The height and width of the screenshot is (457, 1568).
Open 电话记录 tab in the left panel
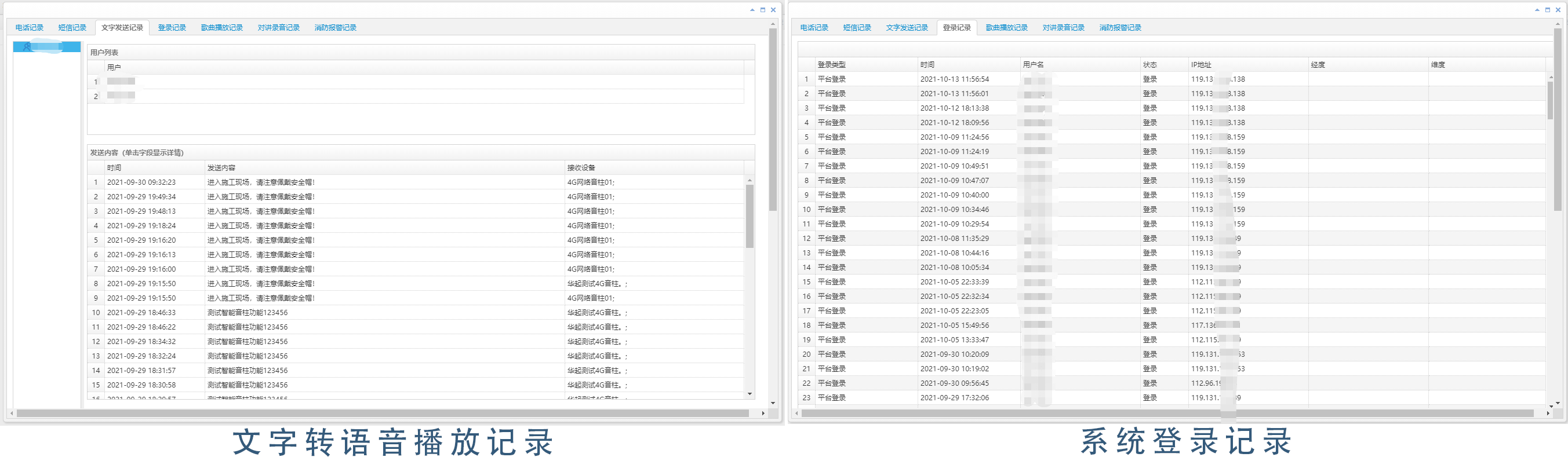(x=29, y=28)
